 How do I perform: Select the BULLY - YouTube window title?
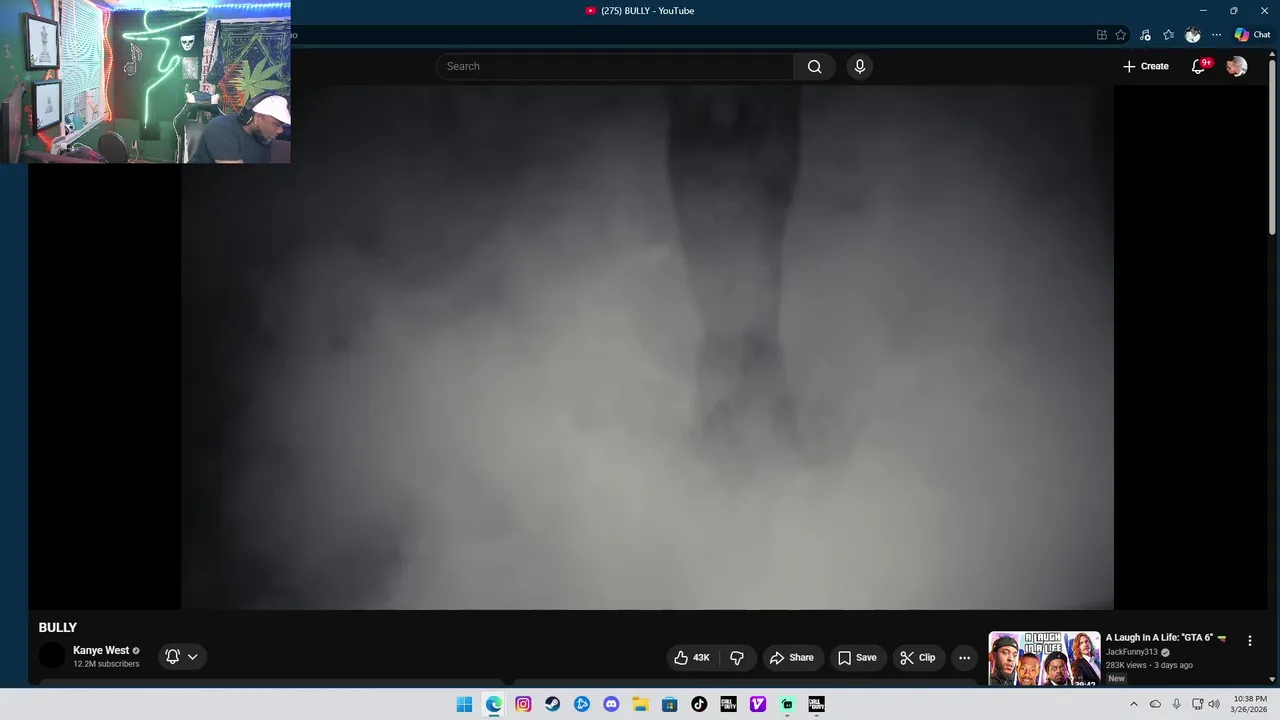click(647, 11)
